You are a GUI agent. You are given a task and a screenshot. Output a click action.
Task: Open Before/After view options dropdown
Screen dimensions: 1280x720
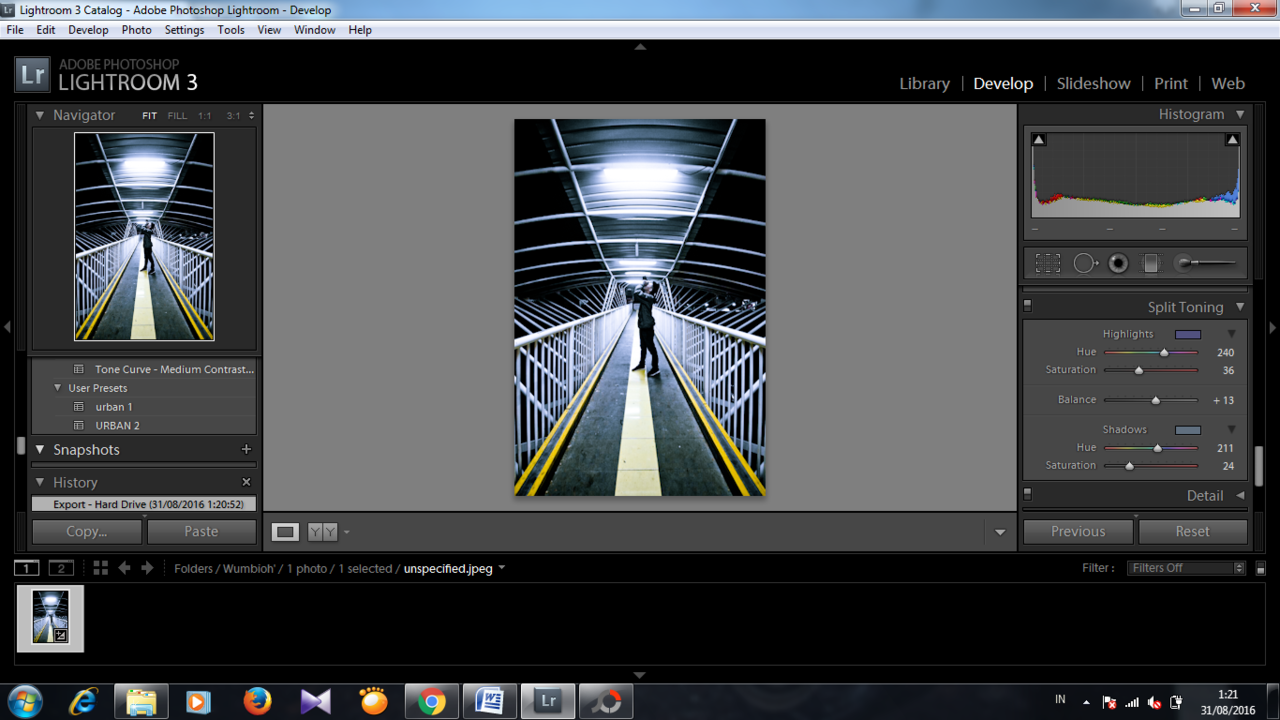click(347, 532)
